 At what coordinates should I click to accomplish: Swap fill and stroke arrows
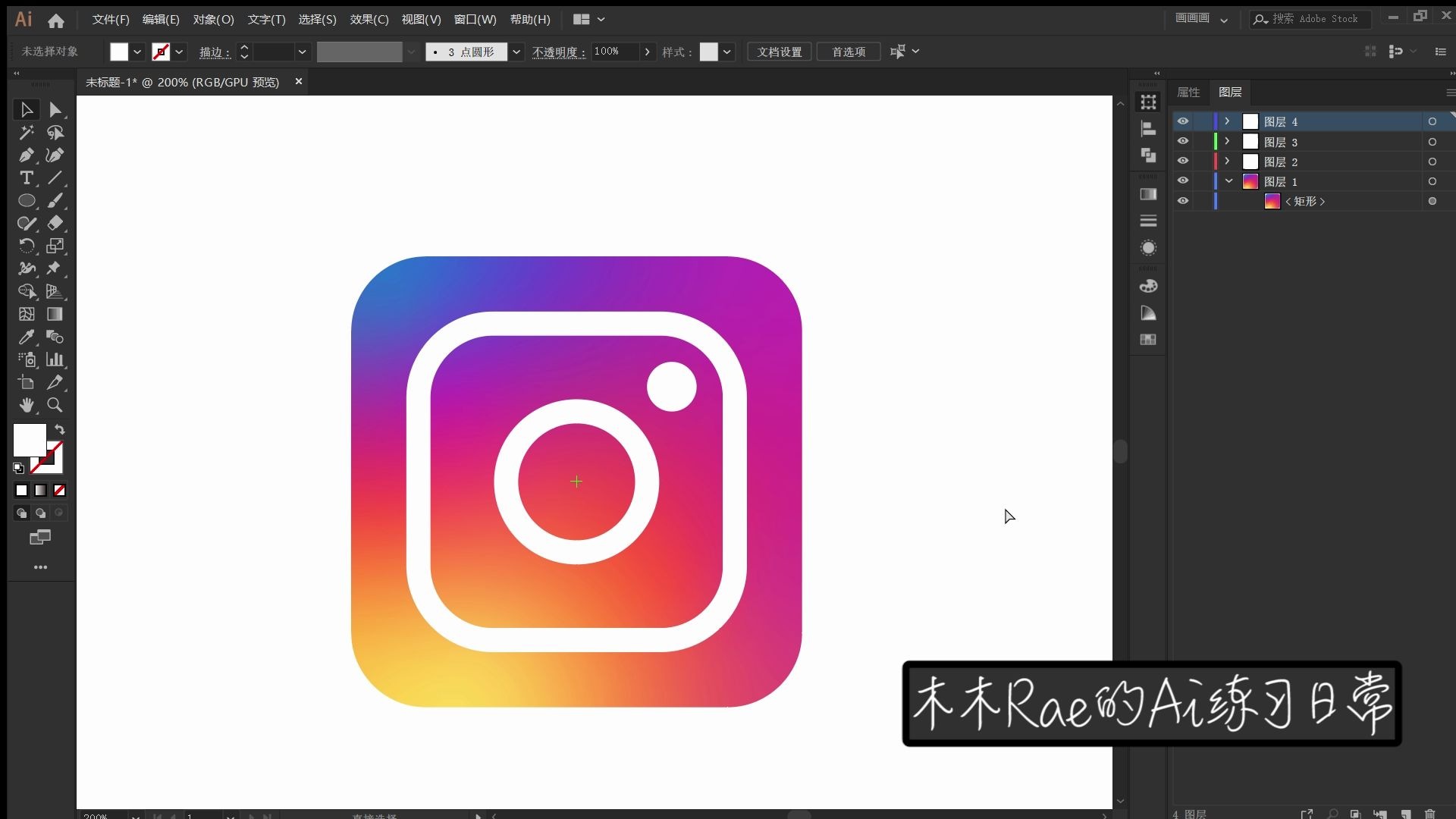pyautogui.click(x=59, y=429)
